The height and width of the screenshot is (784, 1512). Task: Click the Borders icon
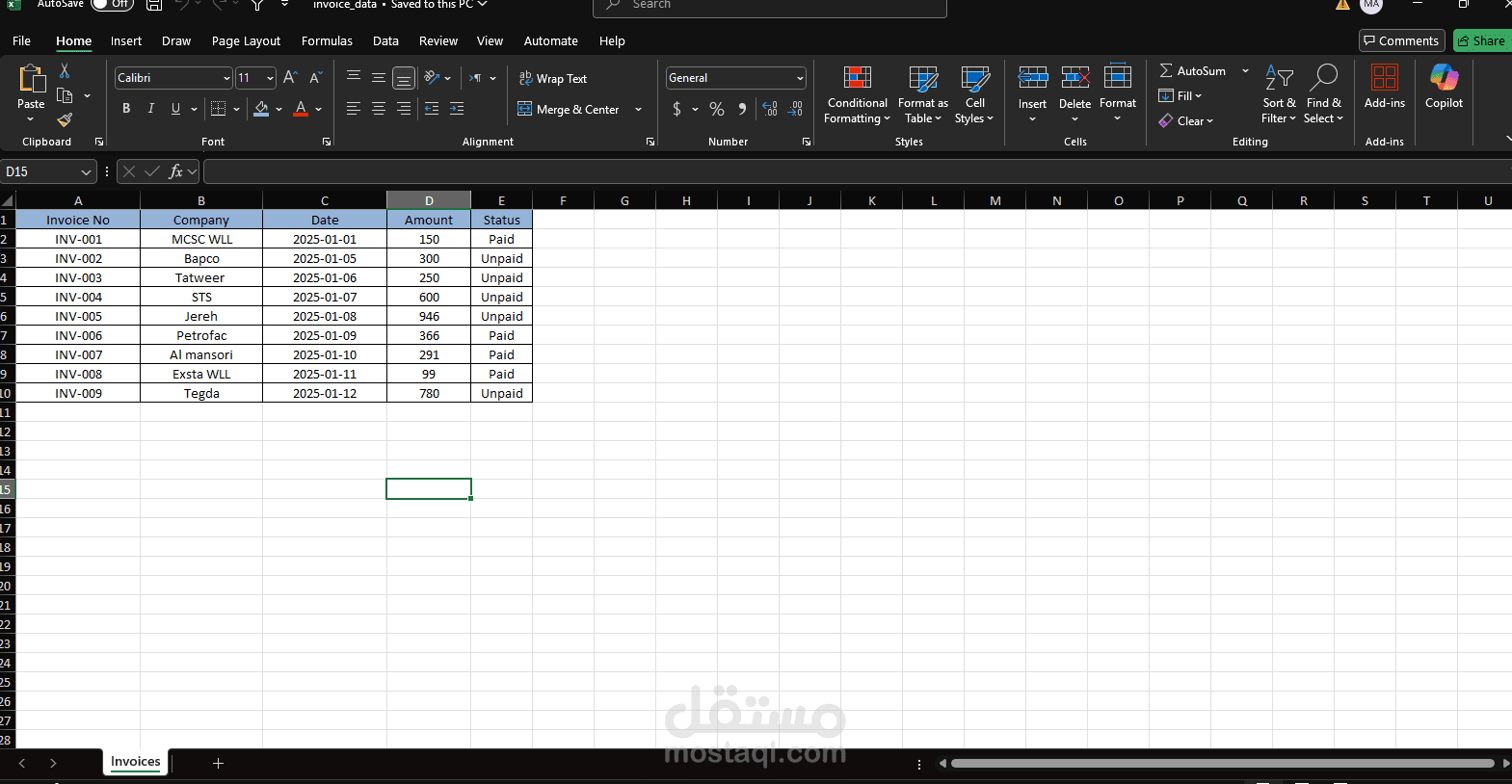click(219, 109)
